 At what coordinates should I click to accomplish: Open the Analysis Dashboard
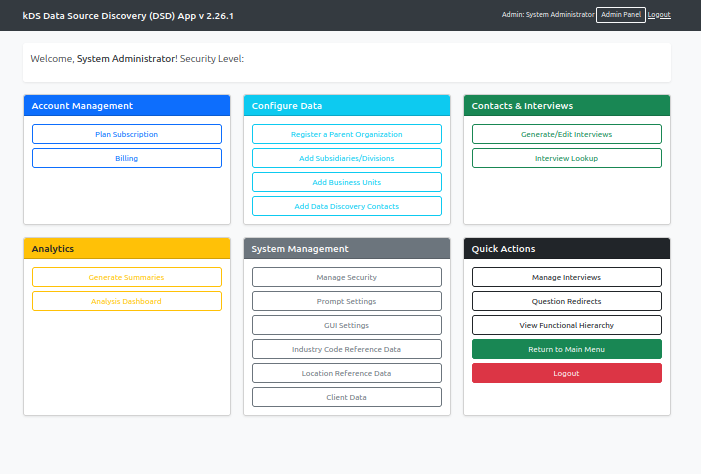click(x=127, y=301)
